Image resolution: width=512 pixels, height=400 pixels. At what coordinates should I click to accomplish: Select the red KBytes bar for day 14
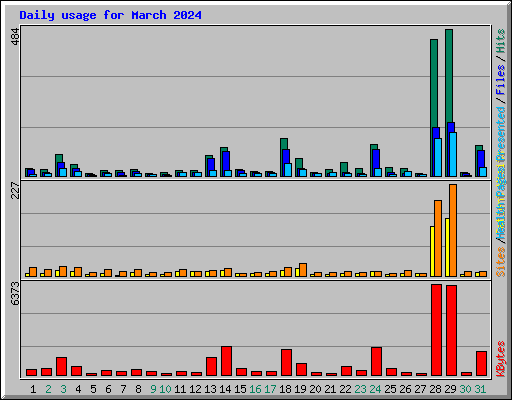[226, 361]
